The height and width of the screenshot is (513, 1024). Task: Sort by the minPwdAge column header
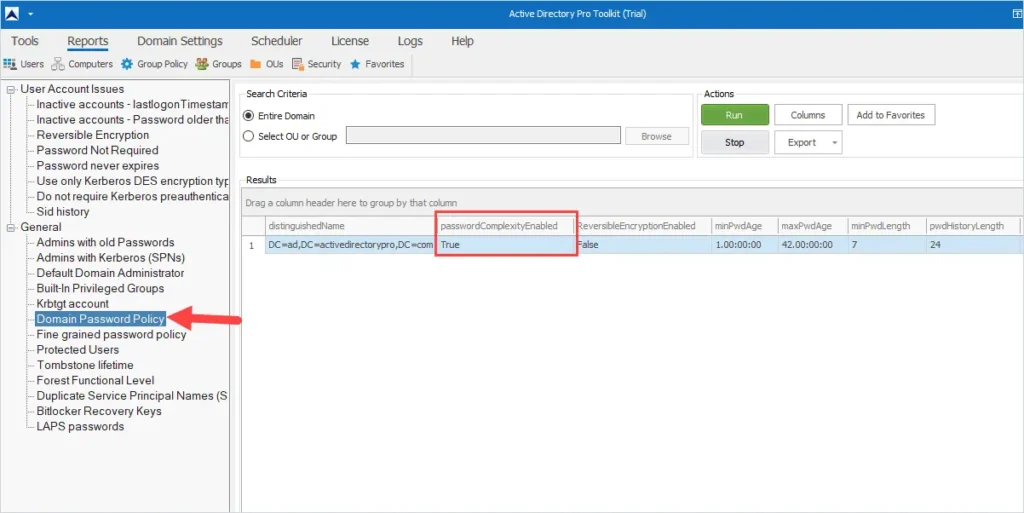(x=744, y=226)
